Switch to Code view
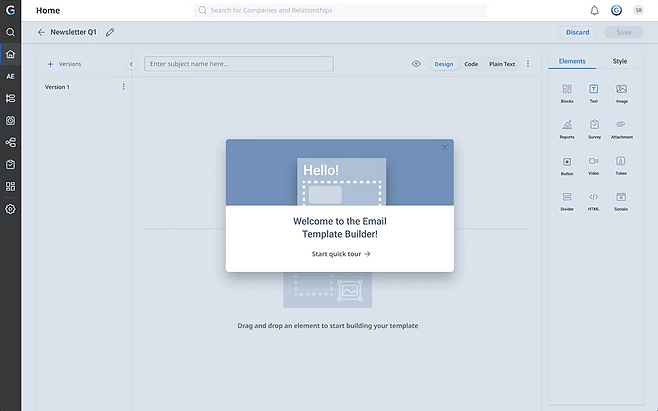This screenshot has width=658, height=411. pyautogui.click(x=471, y=64)
